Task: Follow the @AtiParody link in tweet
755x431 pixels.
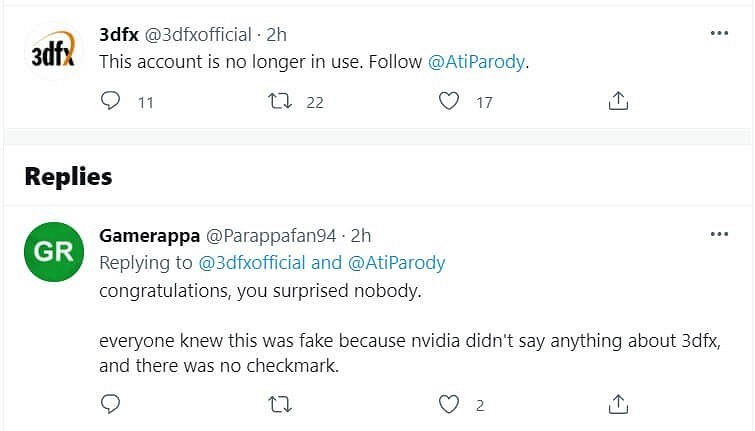Action: [477, 61]
